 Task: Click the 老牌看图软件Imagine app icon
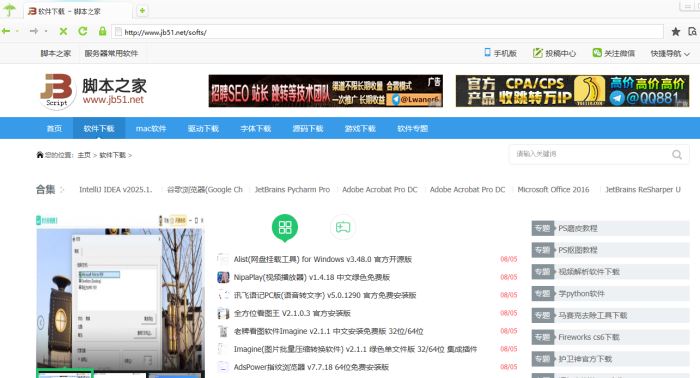click(x=223, y=331)
